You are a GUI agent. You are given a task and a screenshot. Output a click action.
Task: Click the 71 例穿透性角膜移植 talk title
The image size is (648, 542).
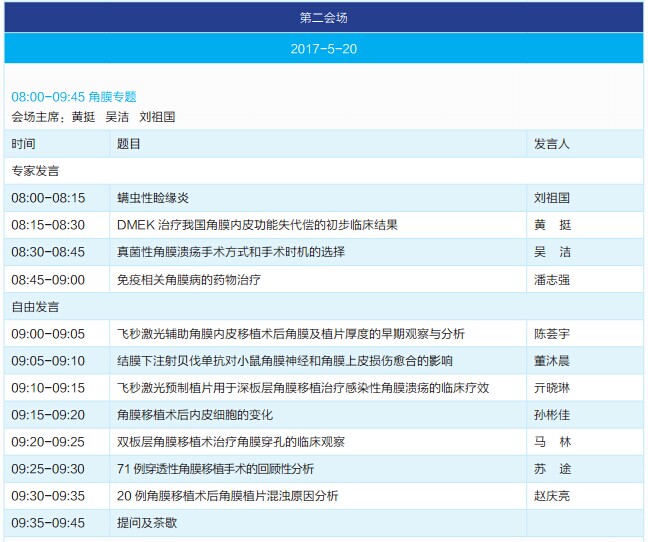215,469
